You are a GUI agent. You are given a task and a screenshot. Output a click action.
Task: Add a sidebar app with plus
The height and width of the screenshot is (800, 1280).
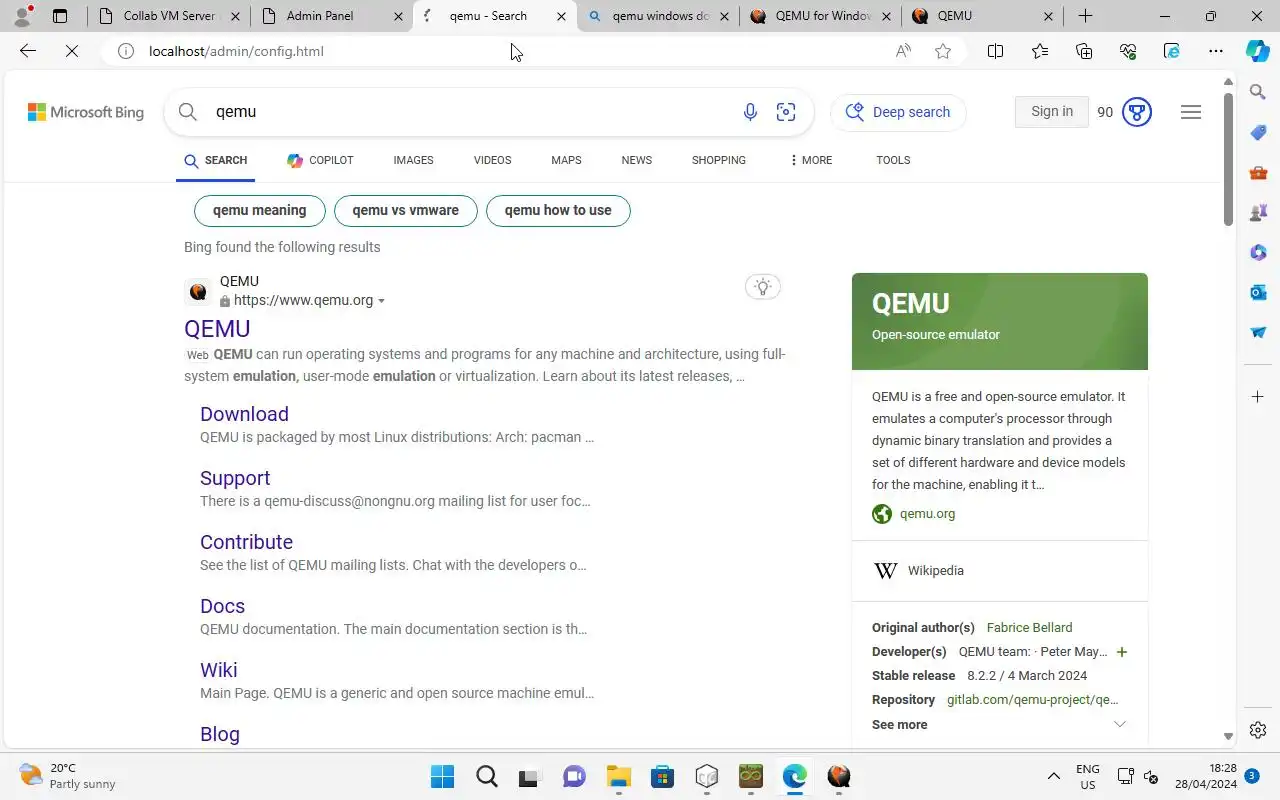click(1258, 397)
